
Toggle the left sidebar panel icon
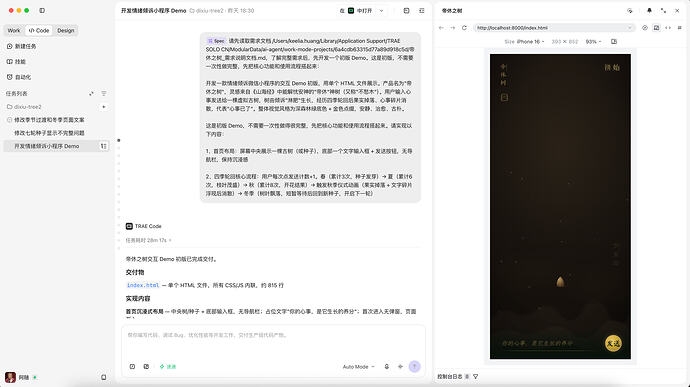pyautogui.click(x=42, y=10)
